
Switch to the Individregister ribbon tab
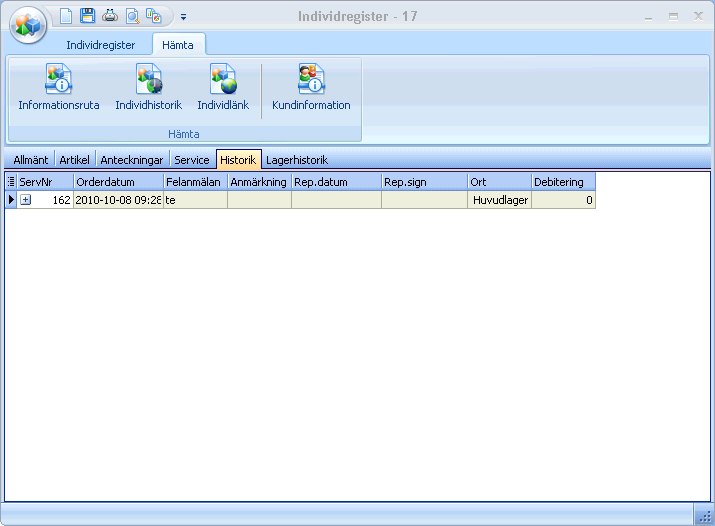pos(100,45)
